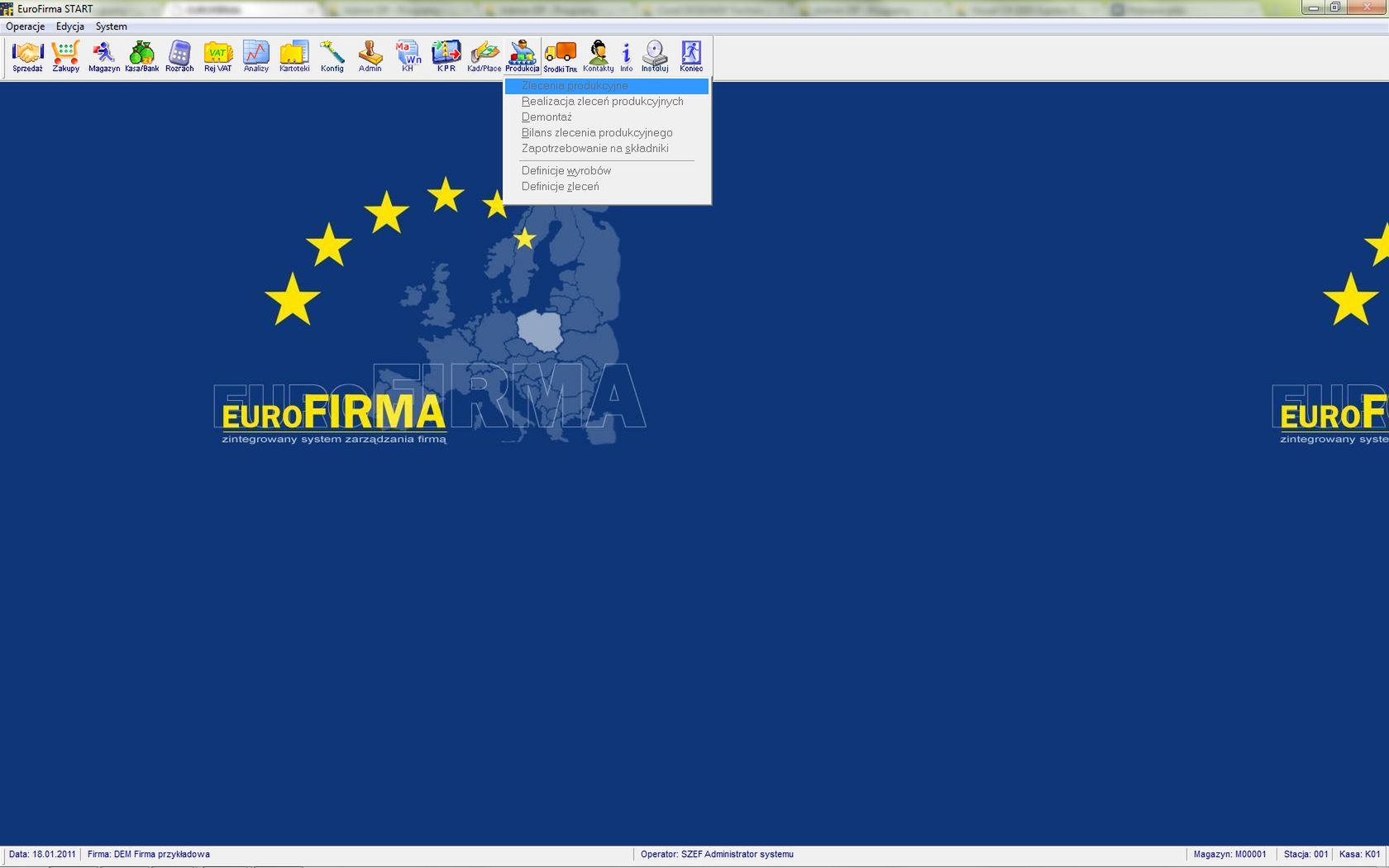Screen dimensions: 1389x868
Task: Open the System menu
Action: point(112,26)
